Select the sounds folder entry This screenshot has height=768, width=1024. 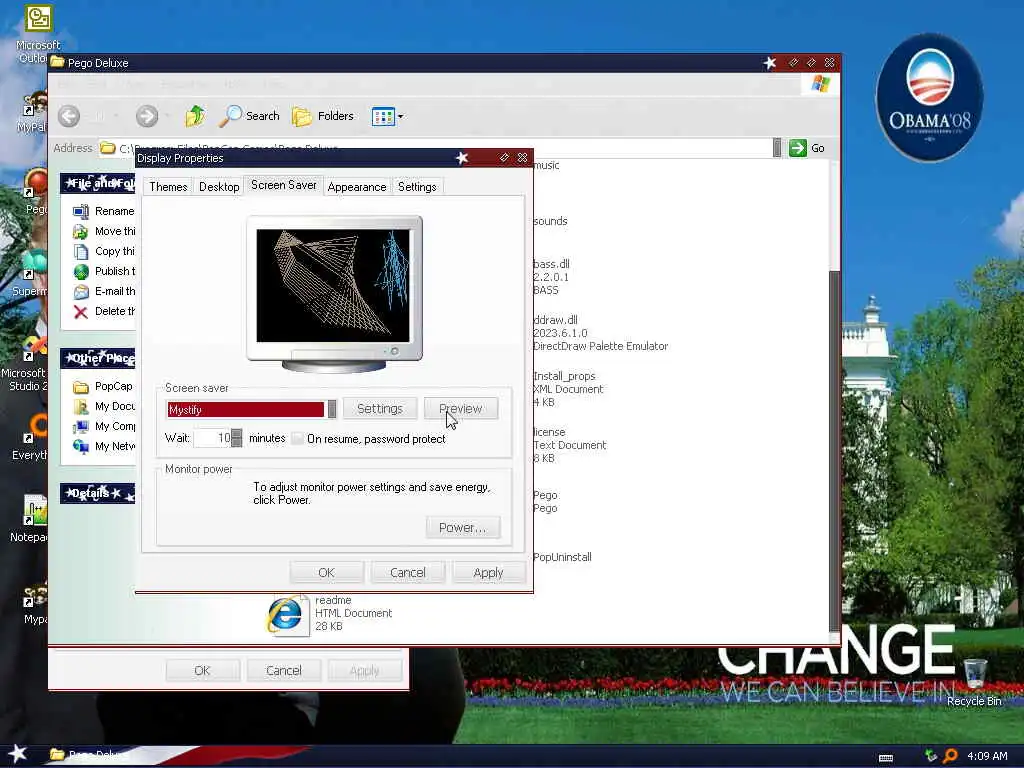tap(550, 221)
